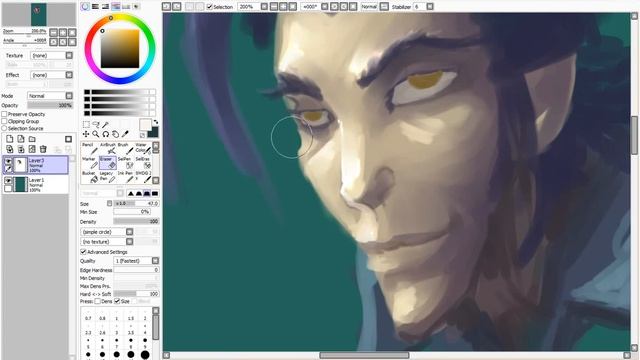The width and height of the screenshot is (640, 360).
Task: Select the Layer3 layer
Action: [x=36, y=165]
